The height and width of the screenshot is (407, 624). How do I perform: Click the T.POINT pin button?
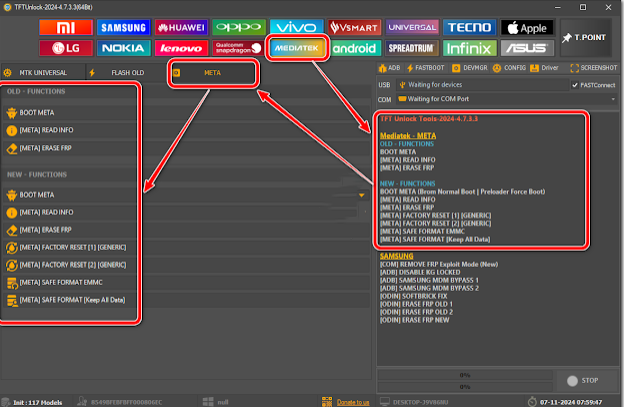(x=586, y=38)
